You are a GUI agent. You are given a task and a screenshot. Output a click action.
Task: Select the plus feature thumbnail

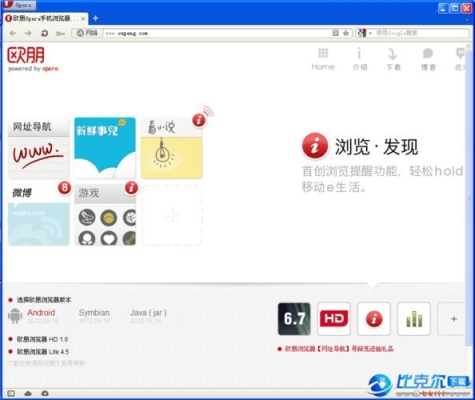(452, 319)
